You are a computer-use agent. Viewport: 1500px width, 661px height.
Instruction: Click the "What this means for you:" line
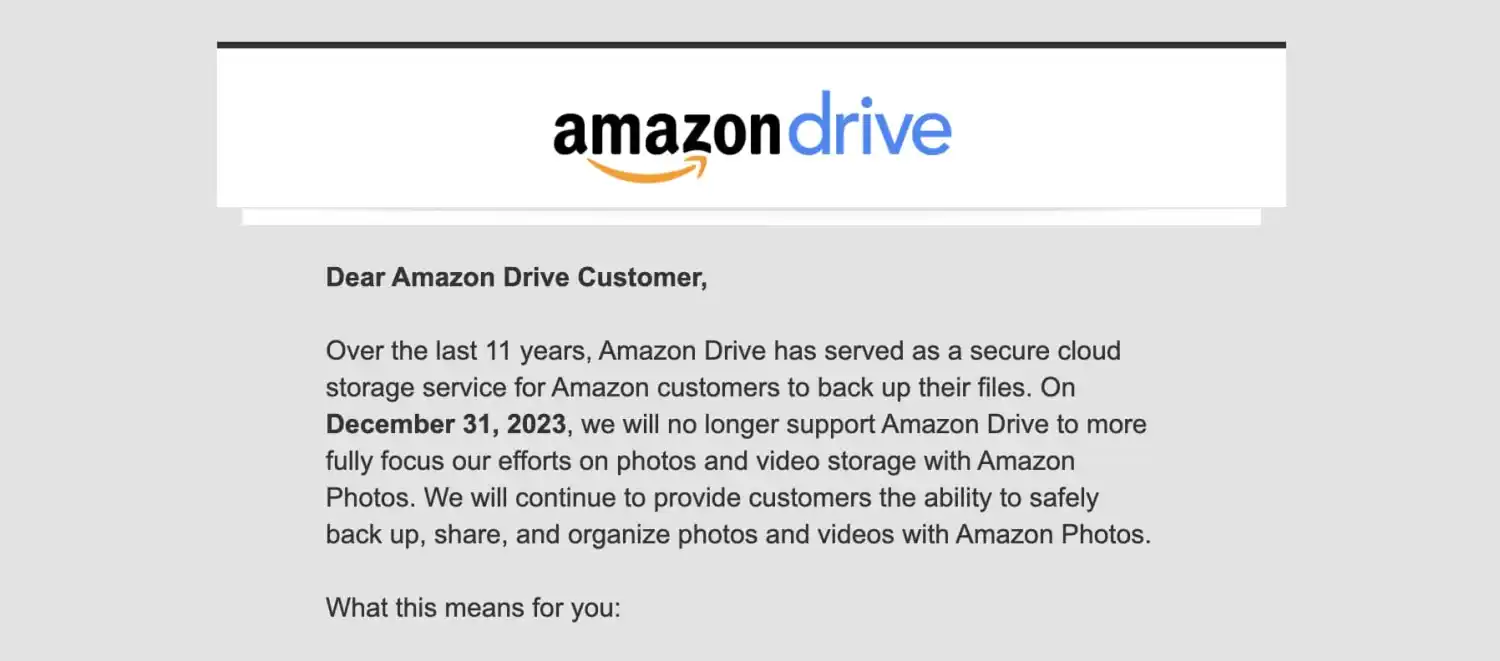coord(473,607)
